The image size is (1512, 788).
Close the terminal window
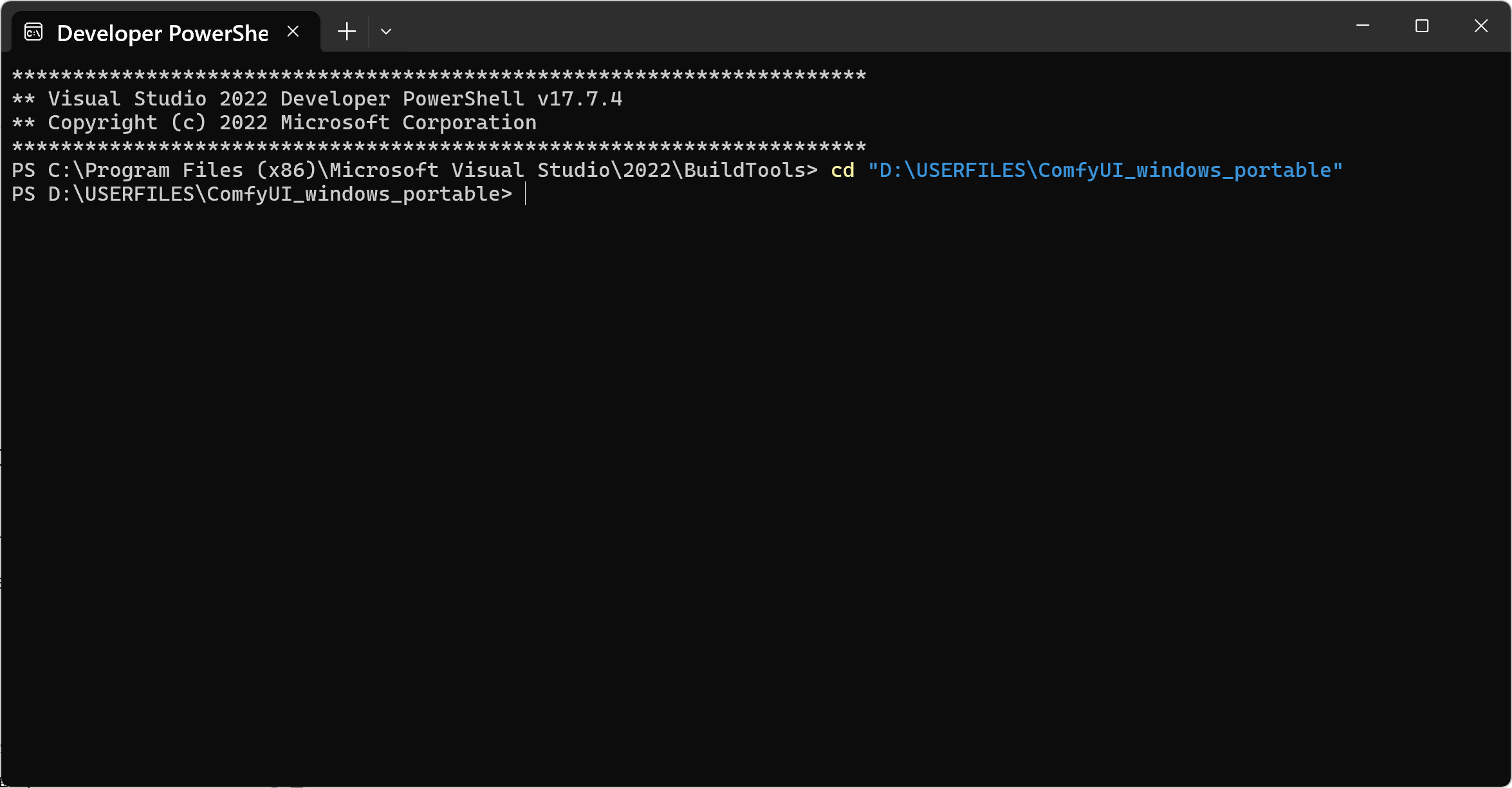[1480, 26]
